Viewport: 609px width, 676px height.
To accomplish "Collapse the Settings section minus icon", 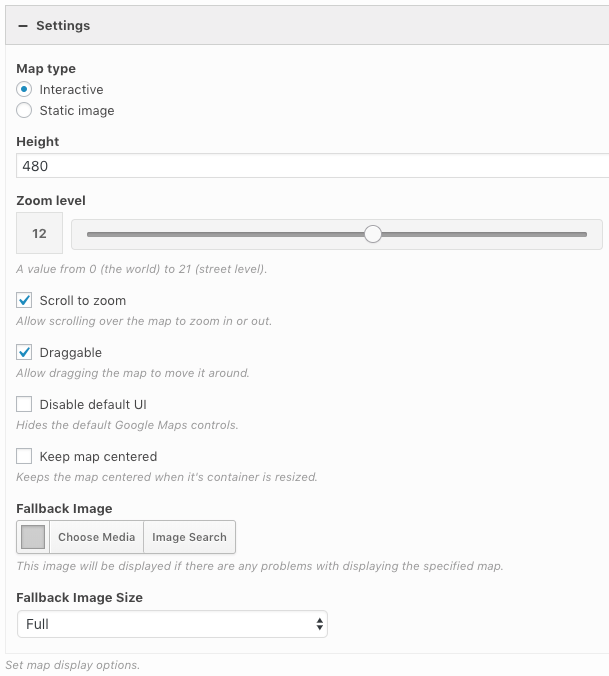I will (x=22, y=26).
